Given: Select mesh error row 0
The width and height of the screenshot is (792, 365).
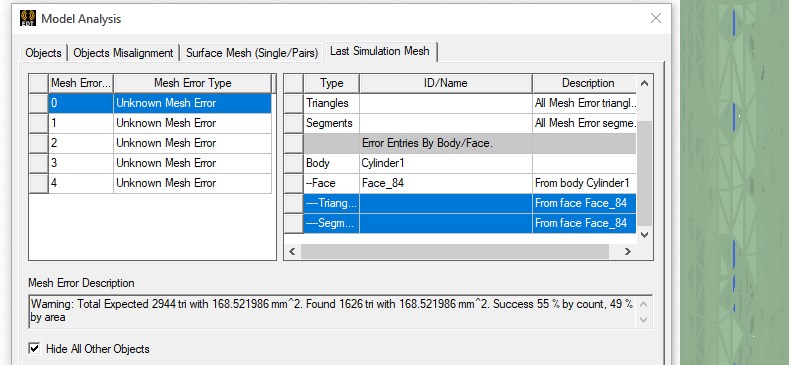Looking at the screenshot, I should click(150, 103).
